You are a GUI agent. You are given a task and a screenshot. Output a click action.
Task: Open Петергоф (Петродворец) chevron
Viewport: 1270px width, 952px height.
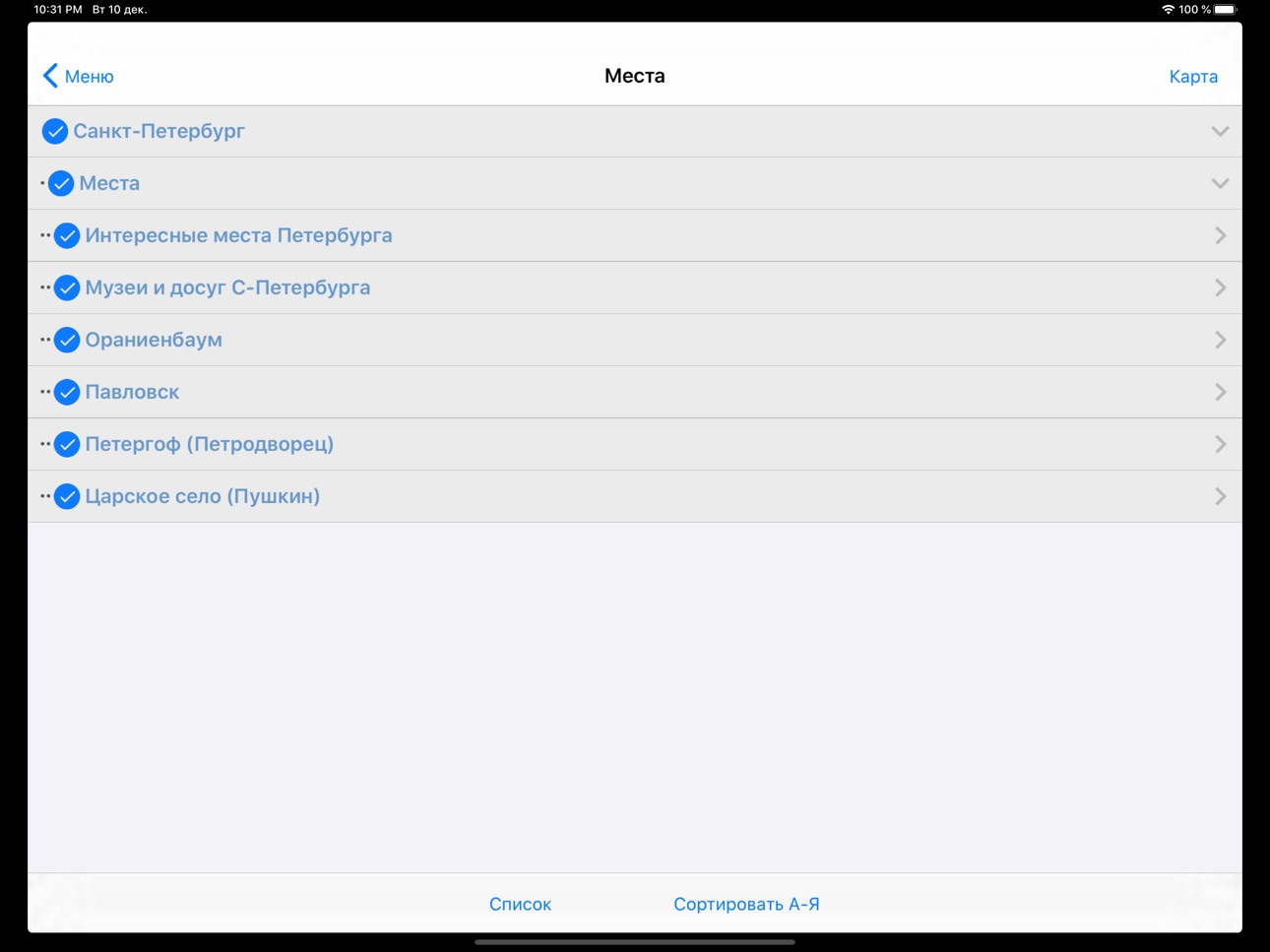coord(1221,444)
